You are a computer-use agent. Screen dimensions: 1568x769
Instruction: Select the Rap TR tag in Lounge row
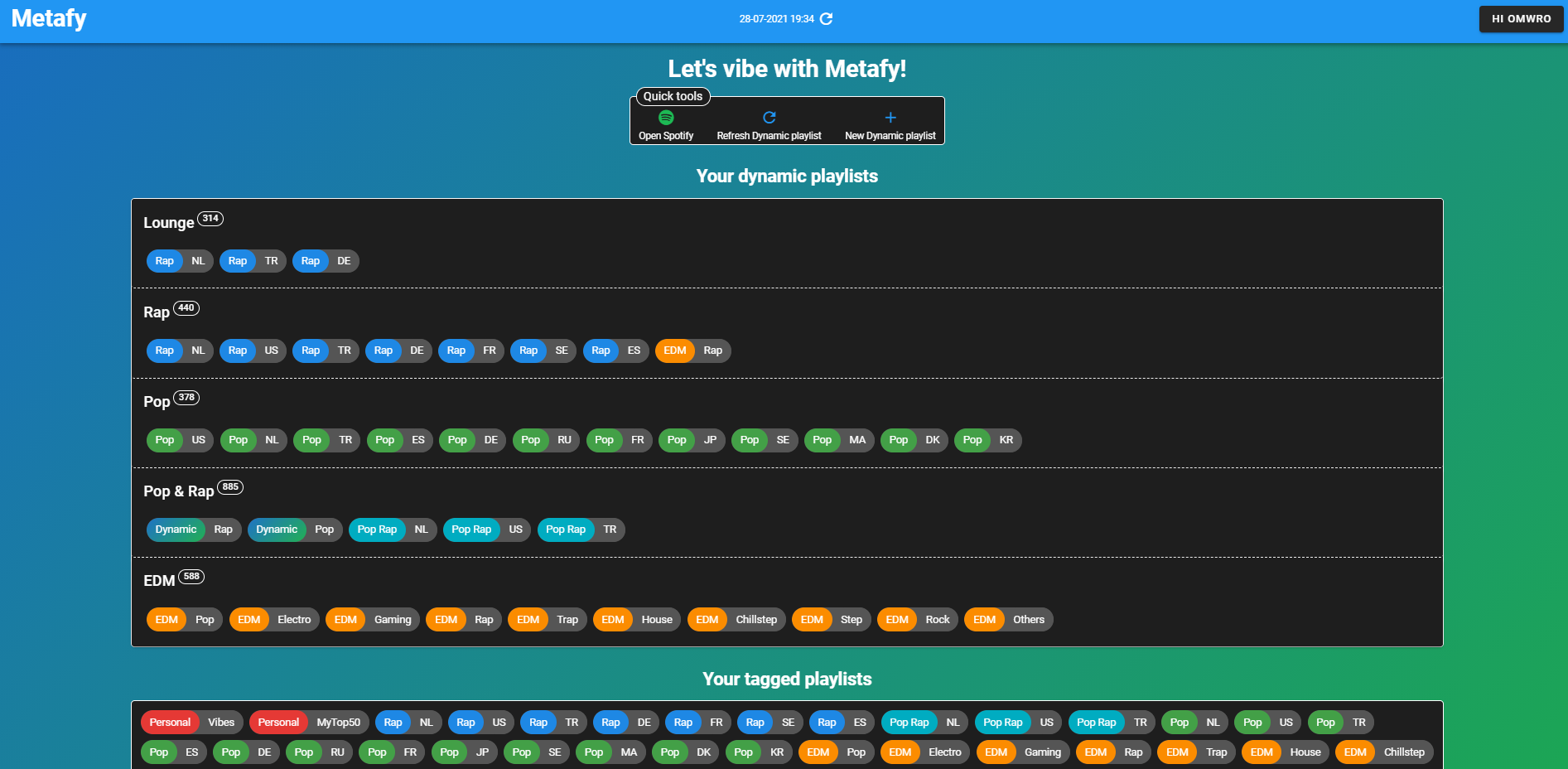pos(253,261)
